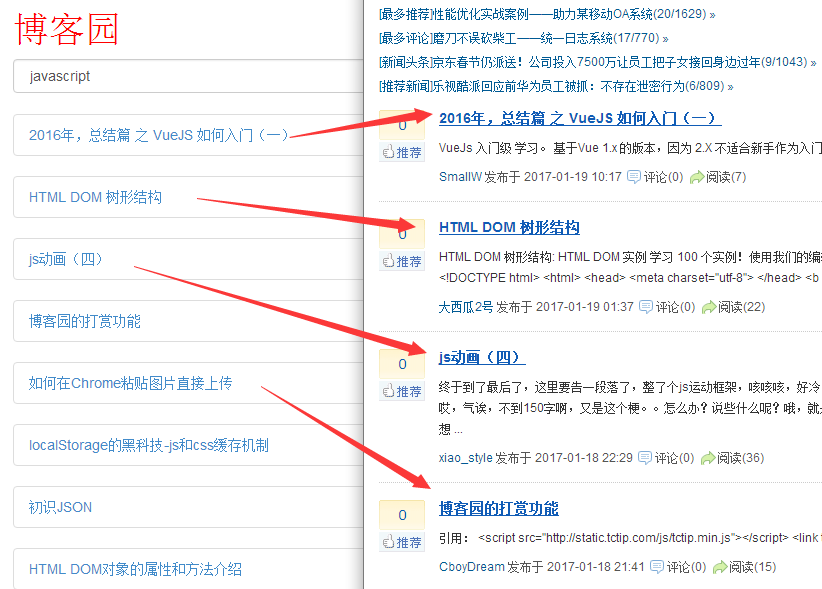Viewport: 822px width, 589px height.
Task: Click vote count box of js动画 post
Action: [x=402, y=364]
